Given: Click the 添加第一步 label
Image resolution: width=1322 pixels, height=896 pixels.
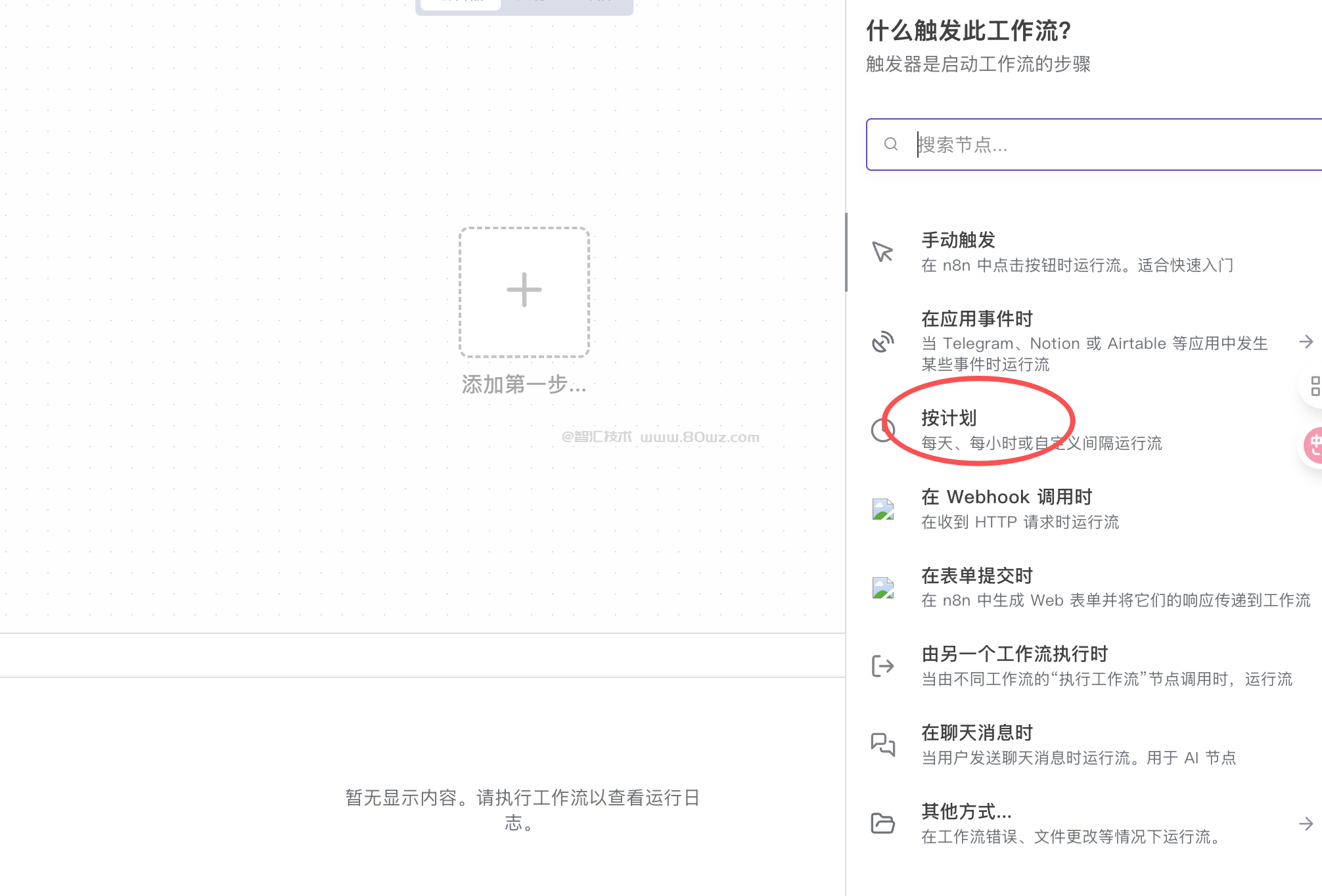Looking at the screenshot, I should [x=524, y=384].
